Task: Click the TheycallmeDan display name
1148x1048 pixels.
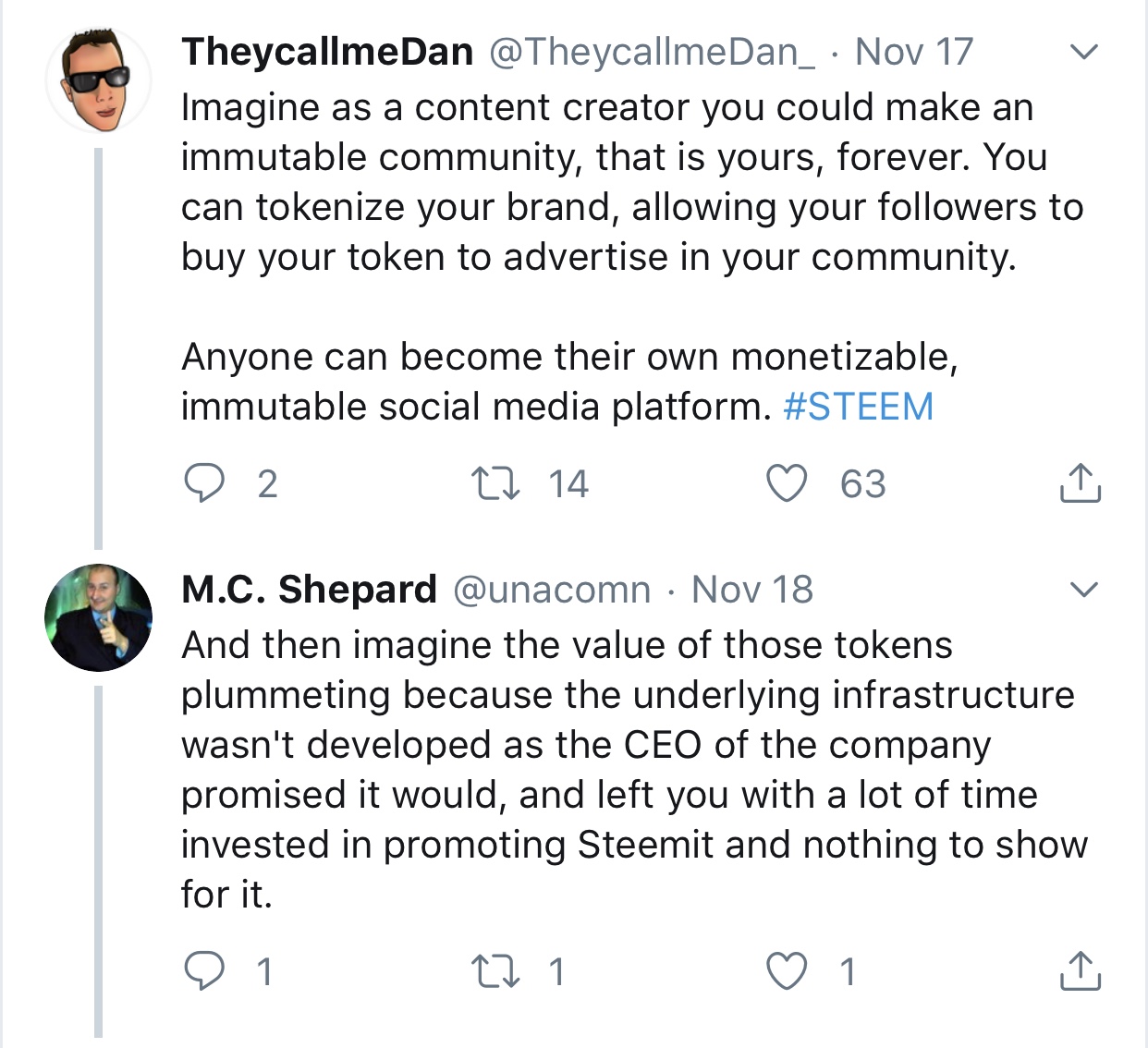Action: pyautogui.click(x=327, y=52)
